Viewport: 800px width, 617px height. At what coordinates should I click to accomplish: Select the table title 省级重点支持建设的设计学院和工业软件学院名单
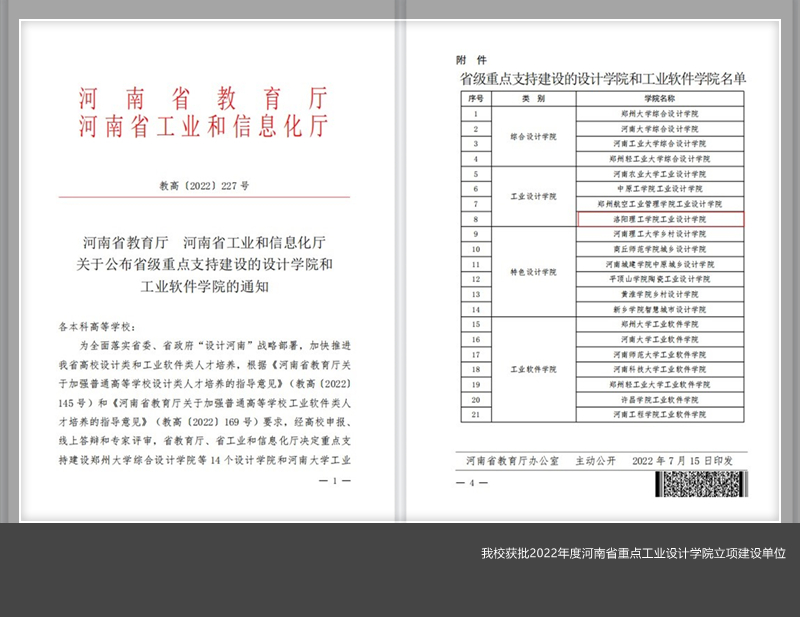pos(602,78)
